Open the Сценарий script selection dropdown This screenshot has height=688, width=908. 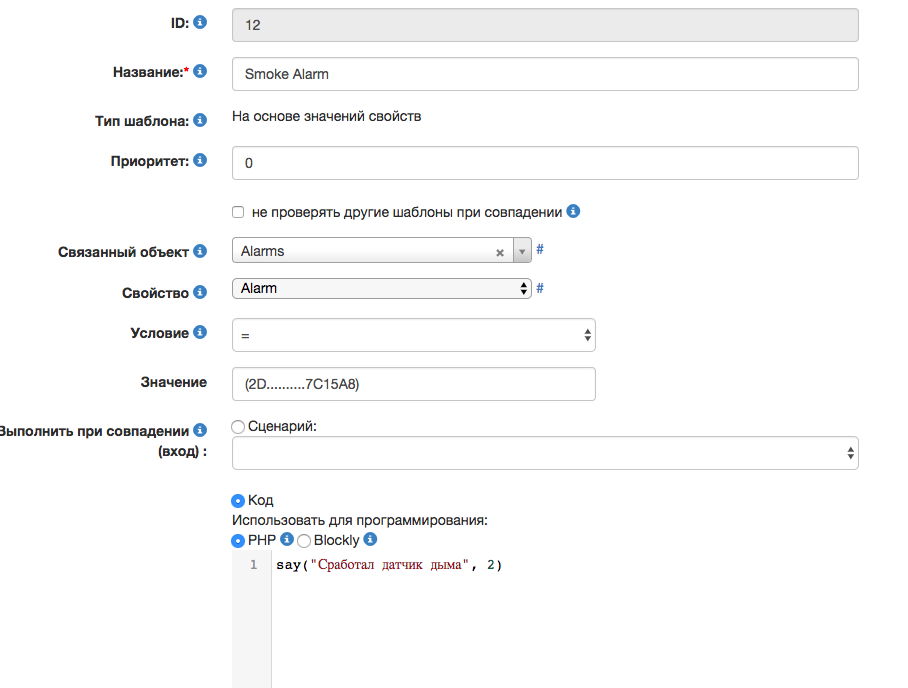545,453
